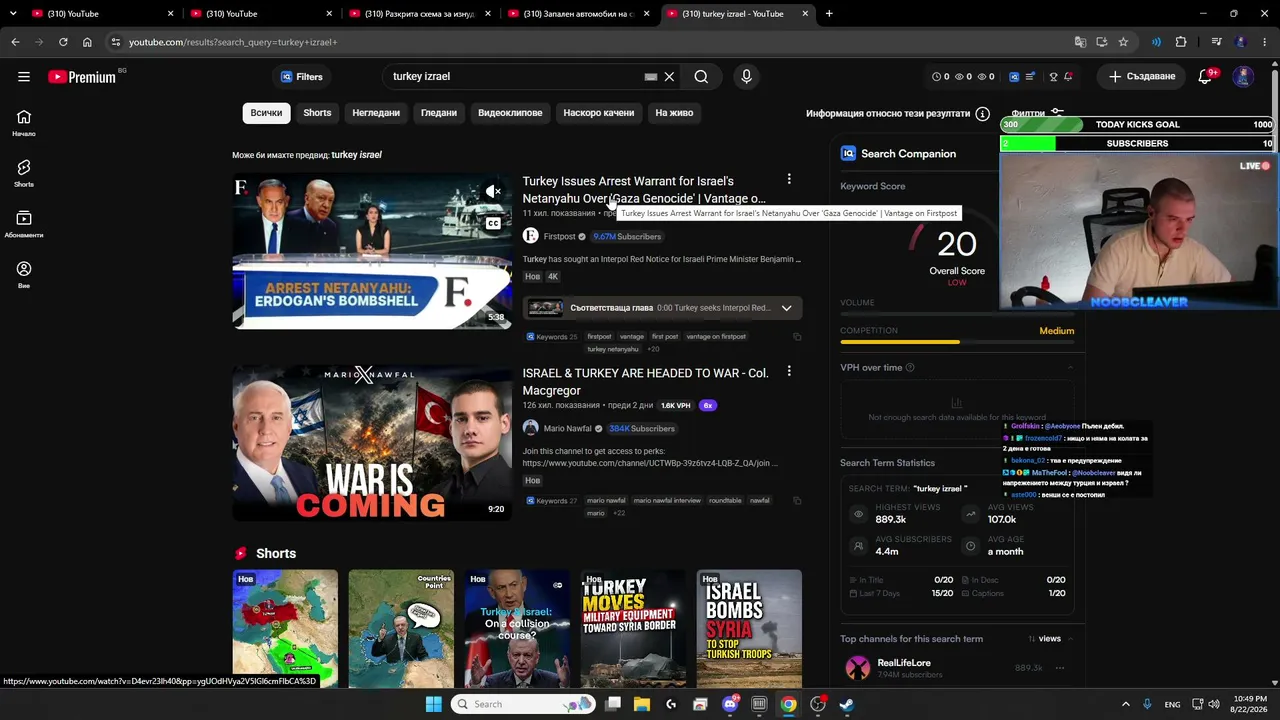Select the Гледани filter chip
This screenshot has width=1280, height=720.
(x=439, y=113)
